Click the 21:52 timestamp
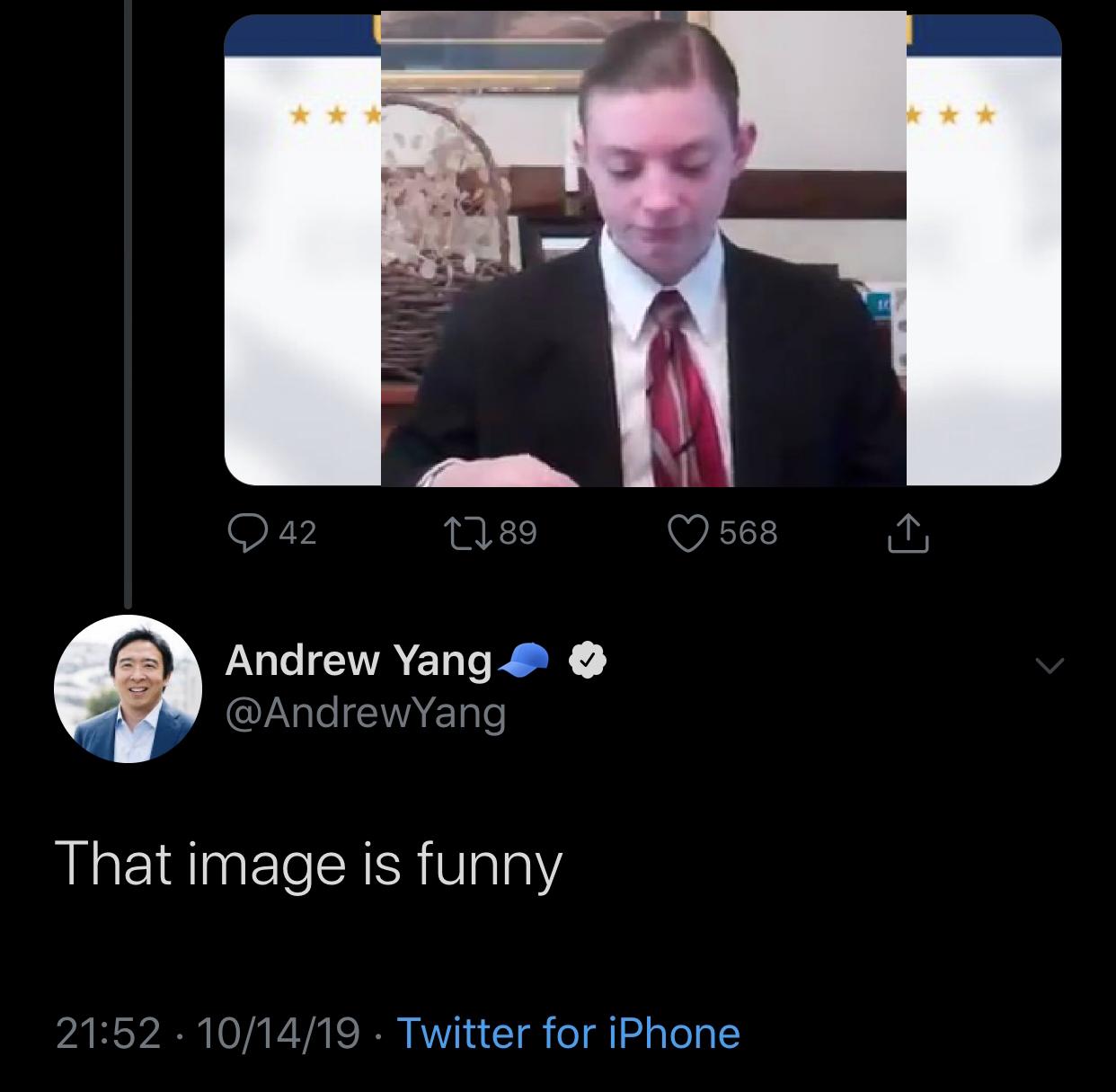The image size is (1116, 1092). tap(108, 1033)
